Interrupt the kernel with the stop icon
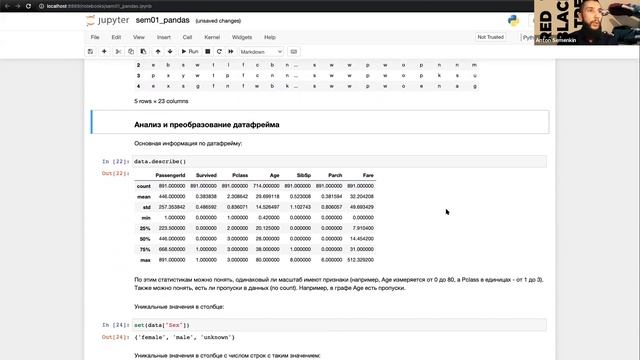This screenshot has height=360, width=640. [x=207, y=51]
